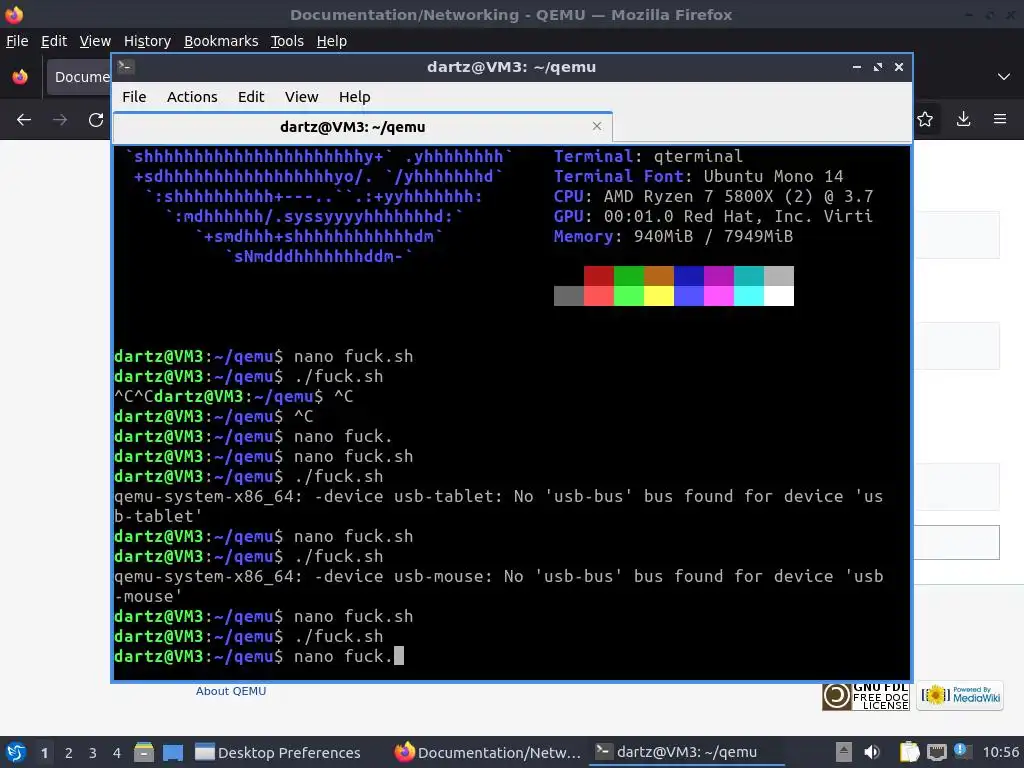1024x768 pixels.
Task: Click the dartz@VM3: ~/qemu taskbar entry
Action: click(x=687, y=752)
